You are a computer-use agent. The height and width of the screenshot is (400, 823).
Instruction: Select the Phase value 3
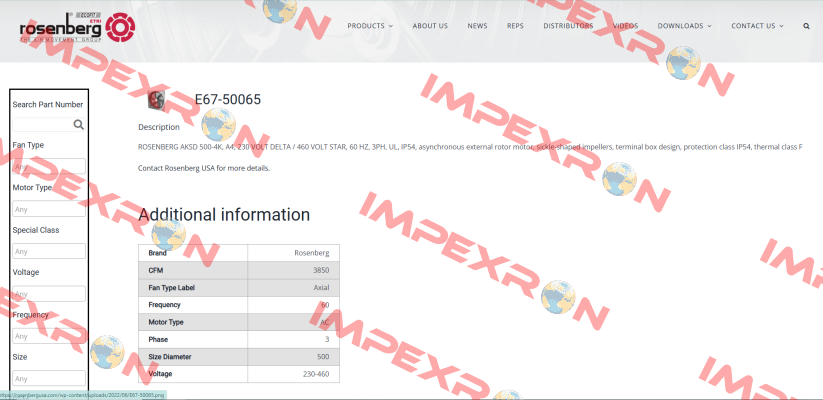(x=327, y=340)
